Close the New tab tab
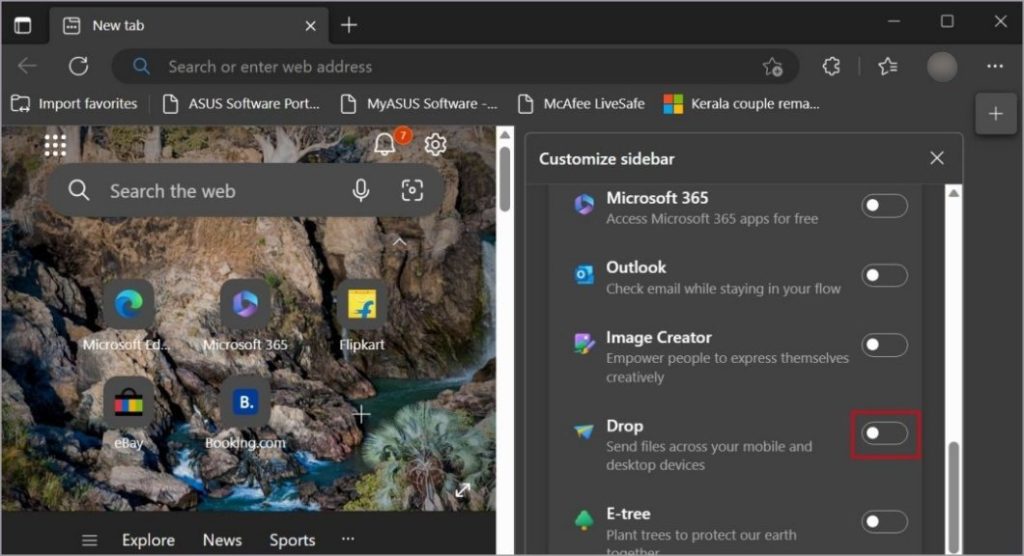 [x=310, y=26]
